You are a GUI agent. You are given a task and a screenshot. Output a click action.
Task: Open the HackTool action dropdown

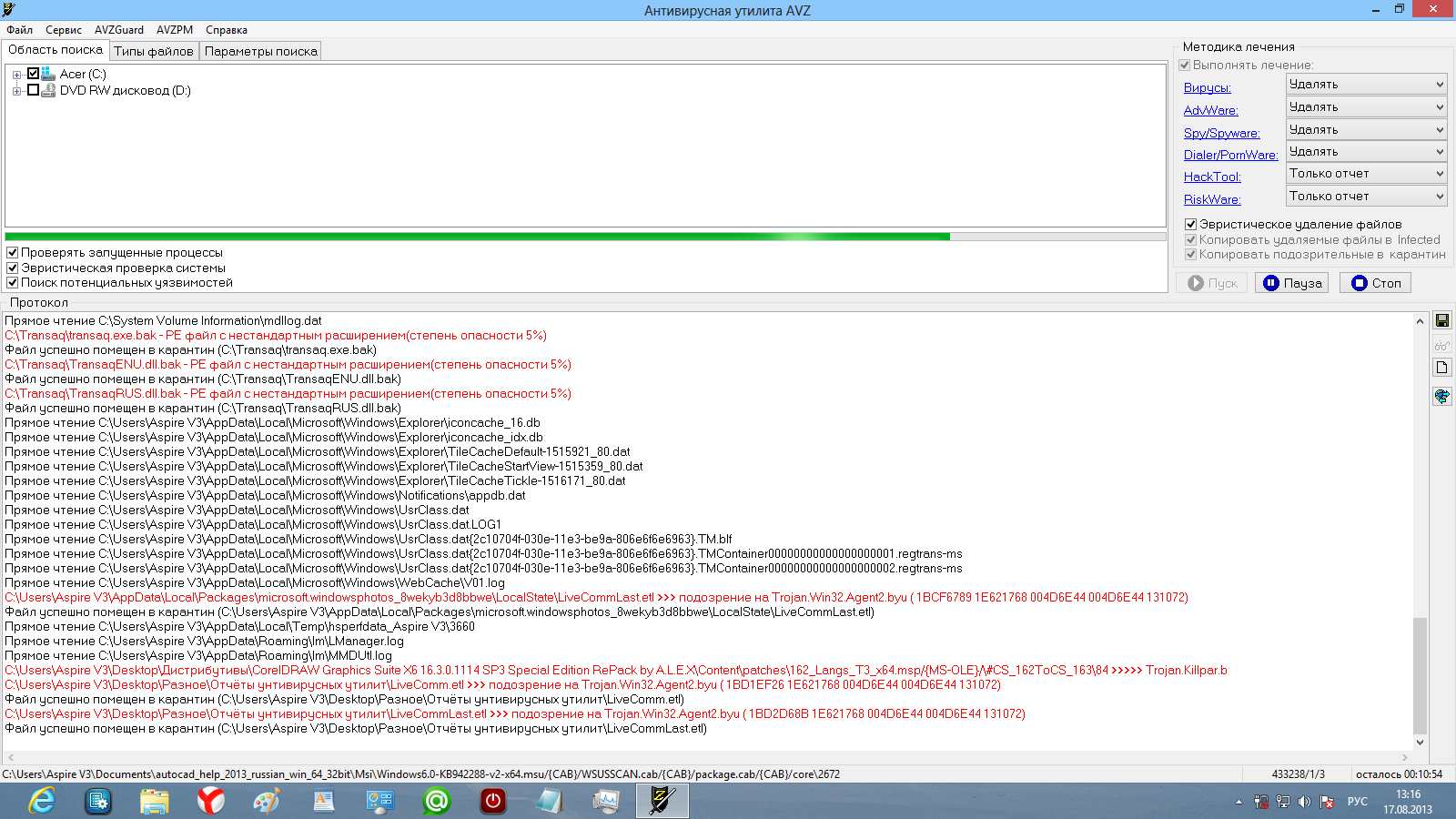click(x=1367, y=174)
